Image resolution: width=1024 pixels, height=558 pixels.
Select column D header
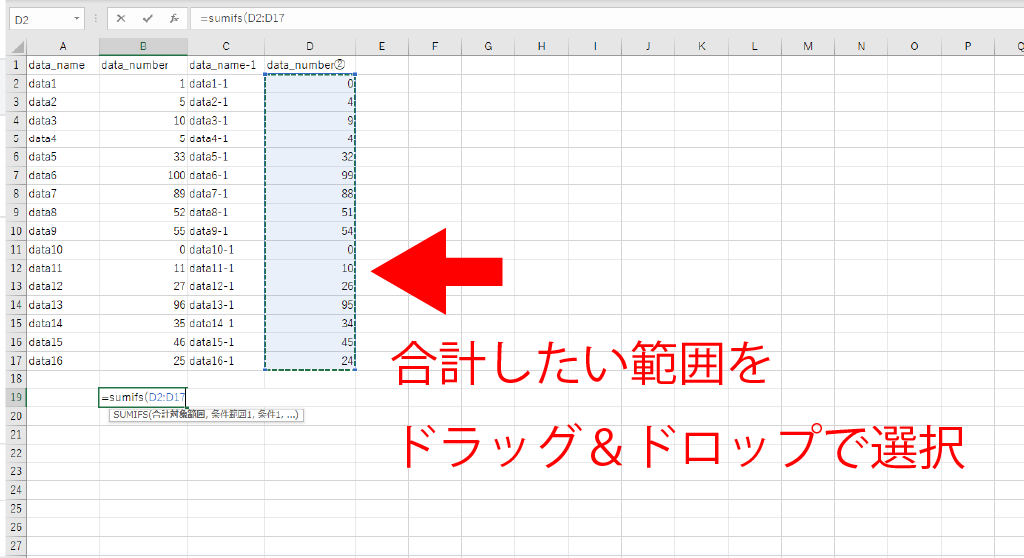pos(310,47)
